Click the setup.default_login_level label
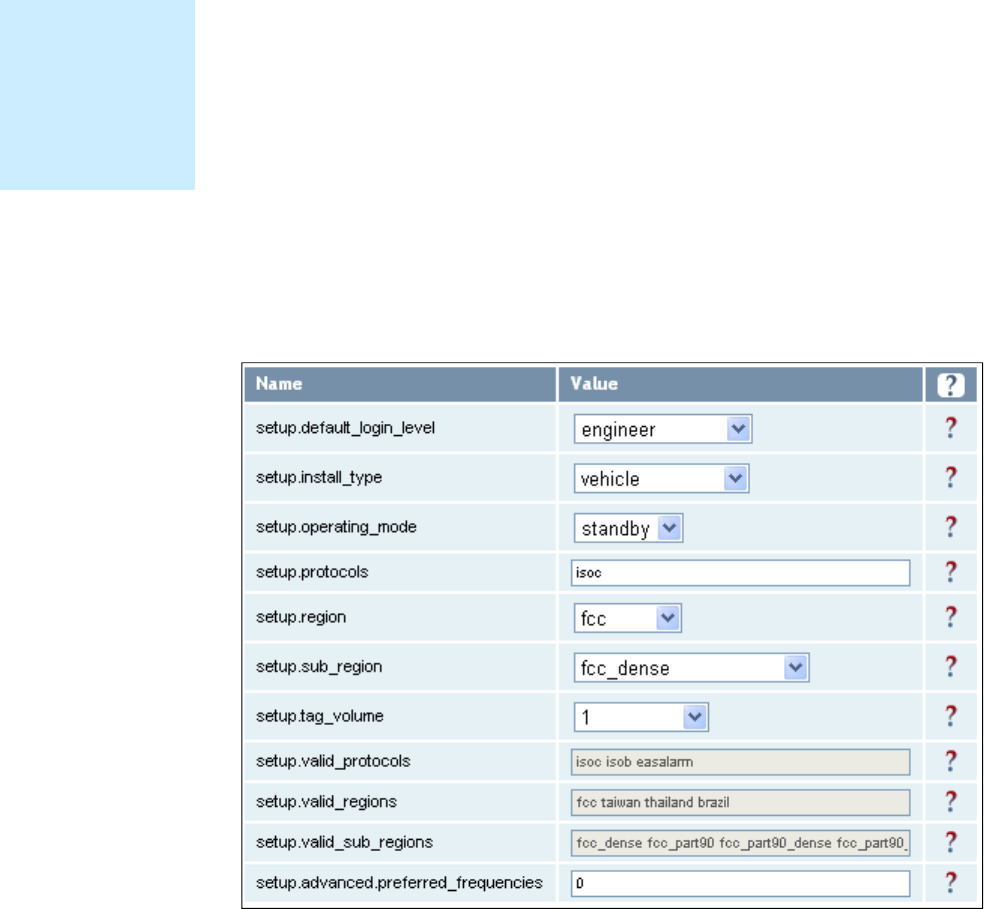The width and height of the screenshot is (984, 909). click(345, 428)
